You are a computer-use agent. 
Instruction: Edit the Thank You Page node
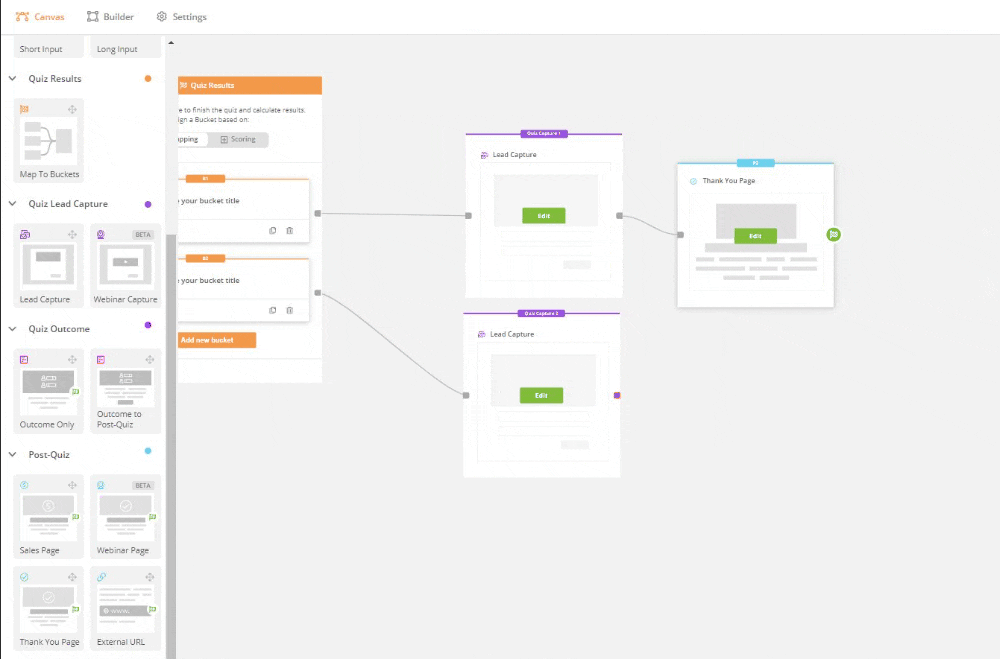(x=755, y=236)
